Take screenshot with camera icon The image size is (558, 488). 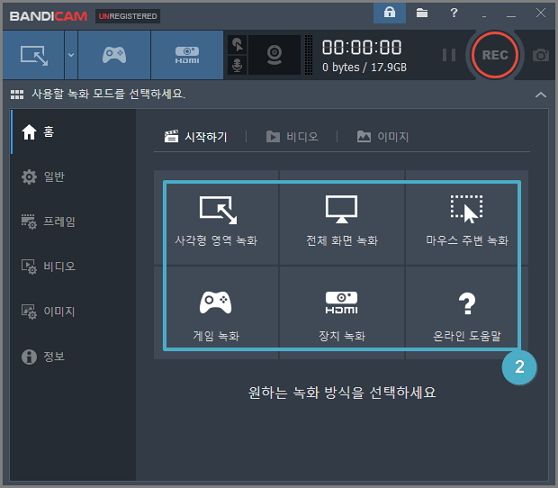540,55
